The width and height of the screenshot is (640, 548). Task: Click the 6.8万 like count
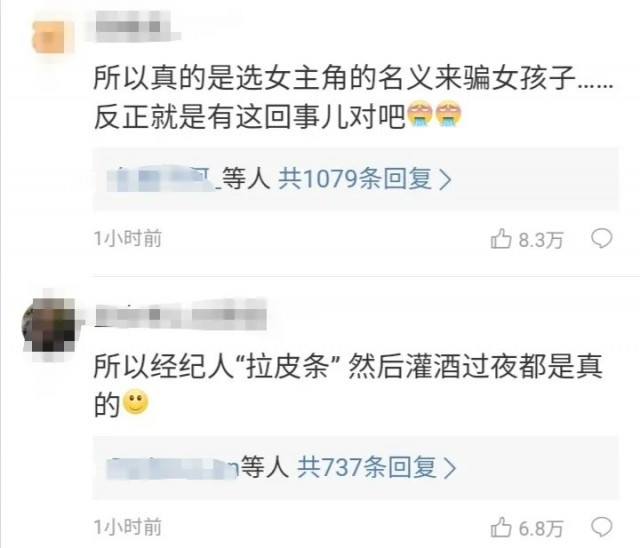pyautogui.click(x=541, y=528)
